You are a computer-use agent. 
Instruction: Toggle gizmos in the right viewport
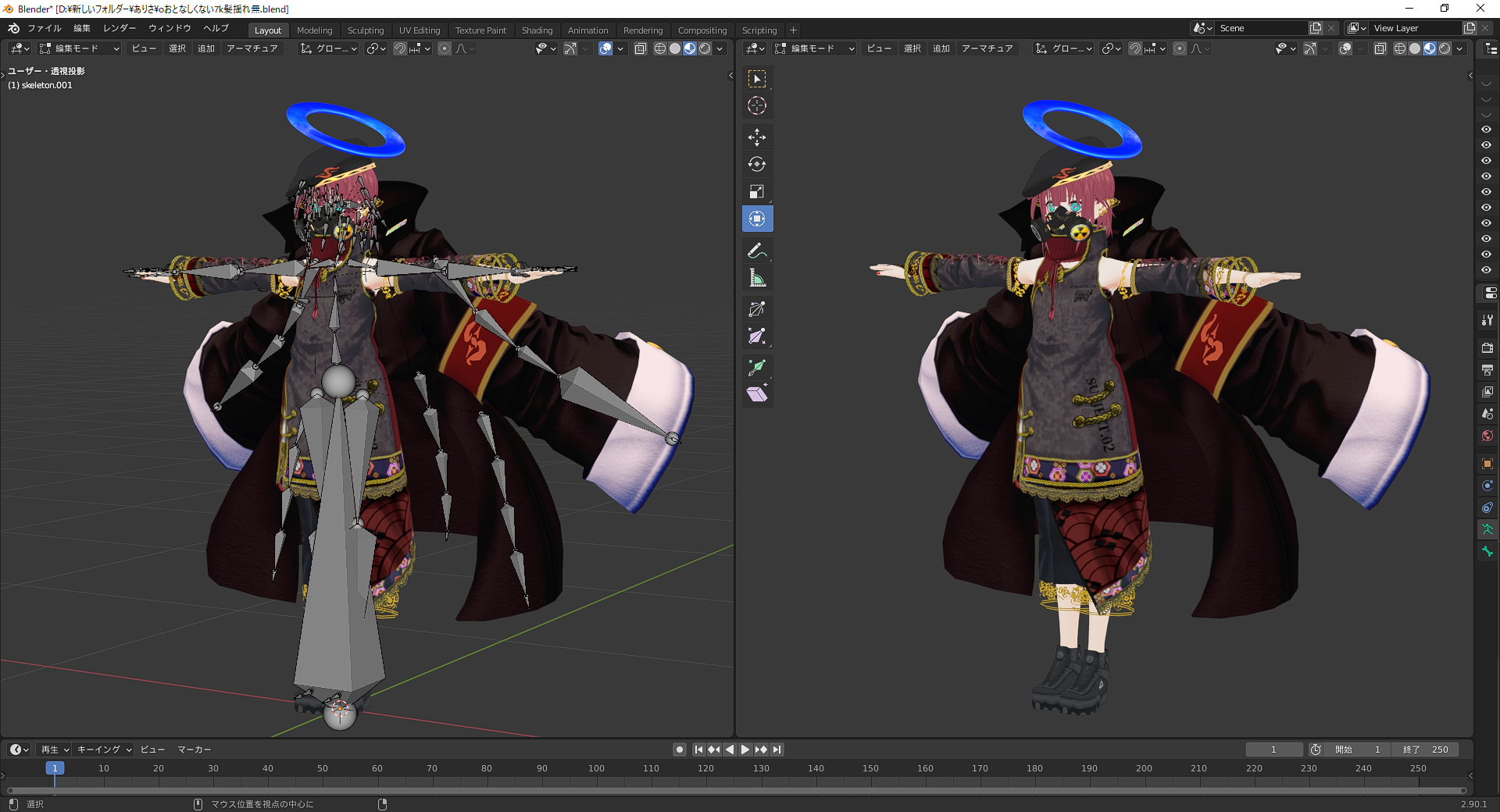tap(1310, 48)
